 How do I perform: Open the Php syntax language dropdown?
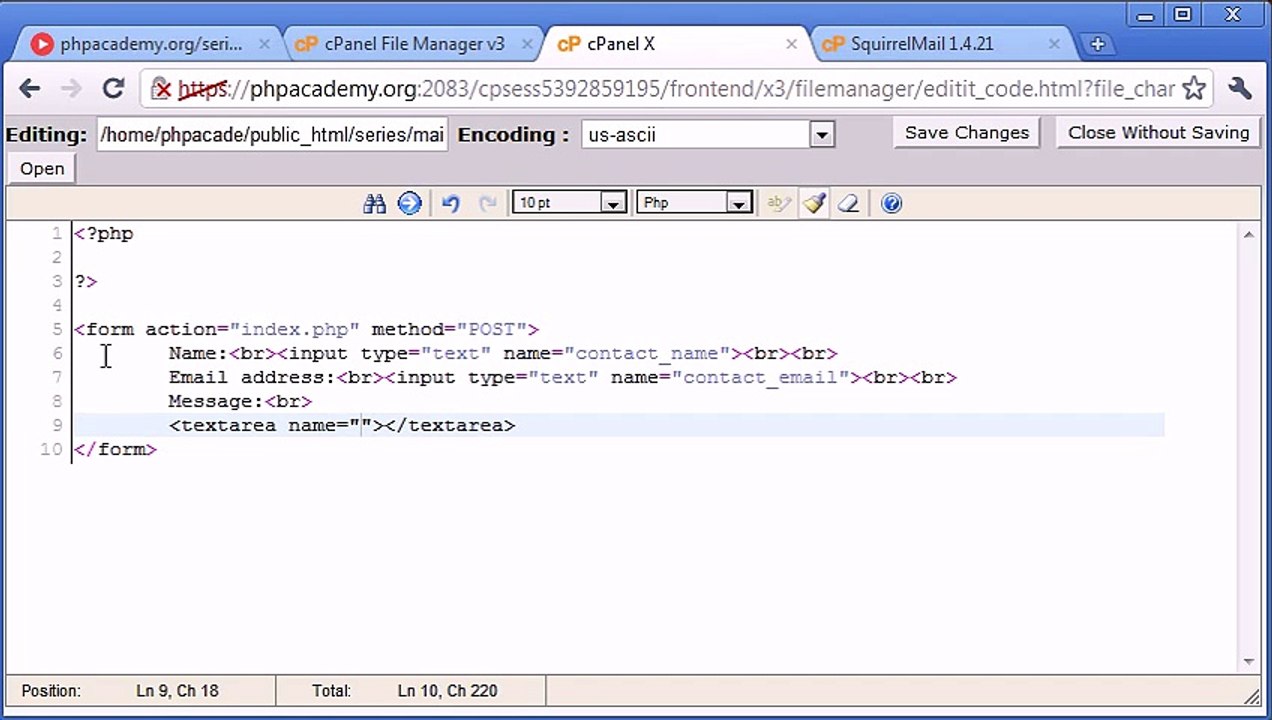coord(738,203)
